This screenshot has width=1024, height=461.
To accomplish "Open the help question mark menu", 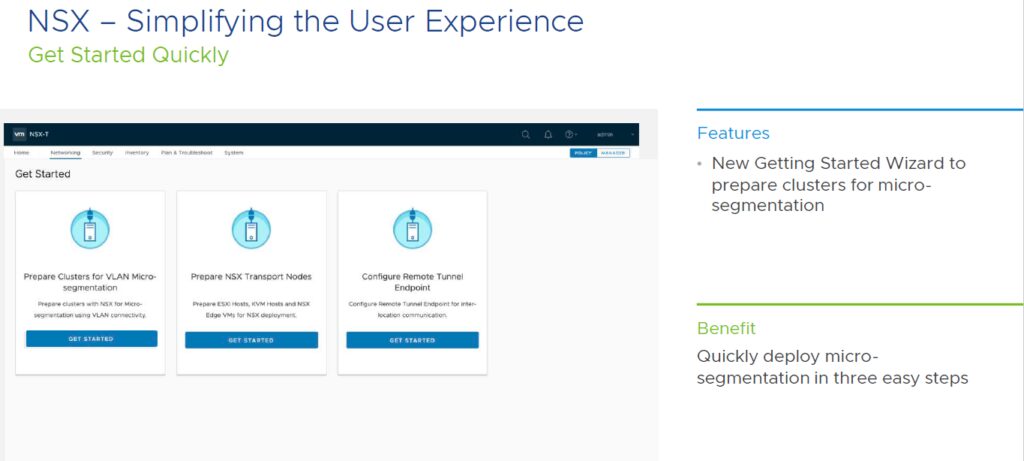I will [x=569, y=135].
